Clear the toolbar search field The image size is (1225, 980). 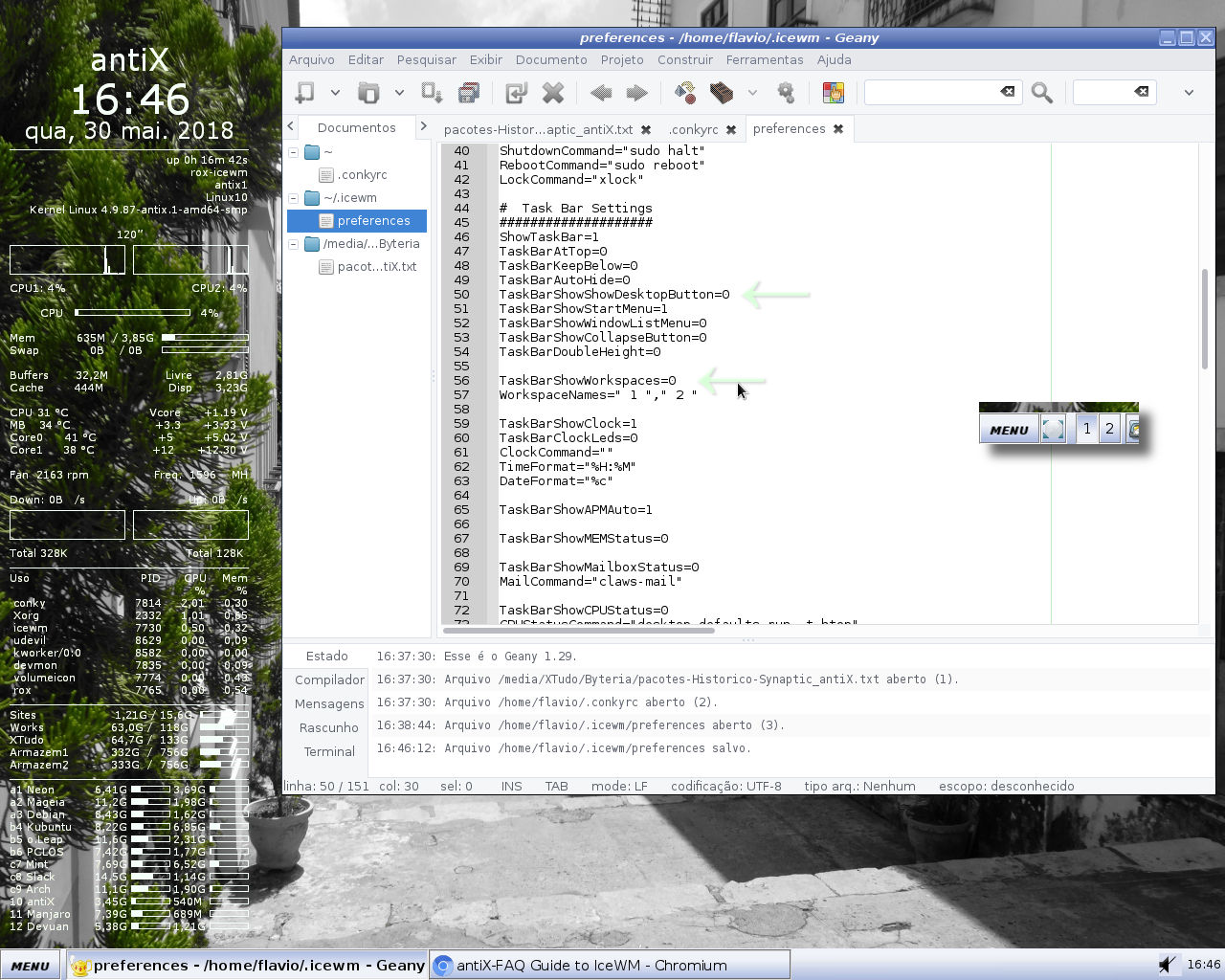coord(1008,92)
